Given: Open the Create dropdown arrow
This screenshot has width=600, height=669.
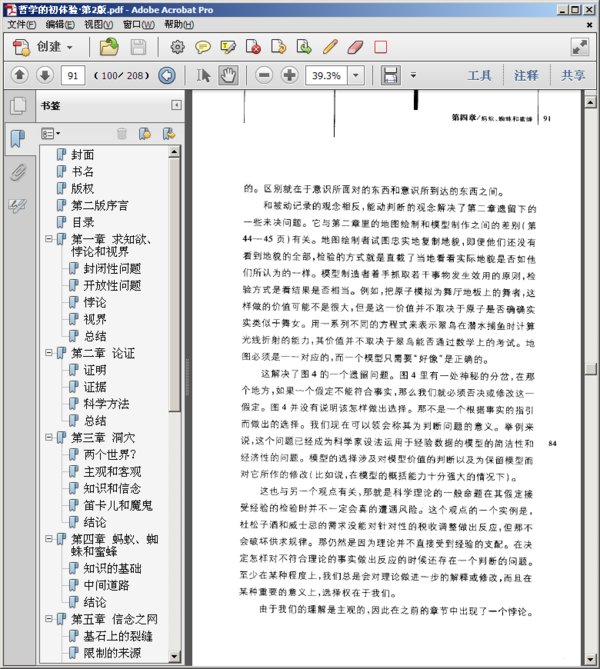Looking at the screenshot, I should (x=70, y=47).
